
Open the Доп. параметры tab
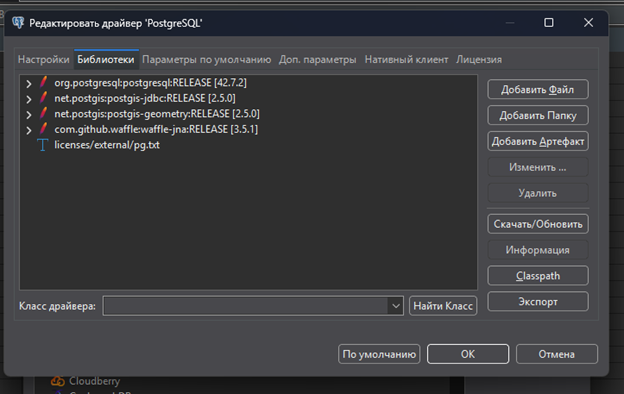(x=318, y=60)
